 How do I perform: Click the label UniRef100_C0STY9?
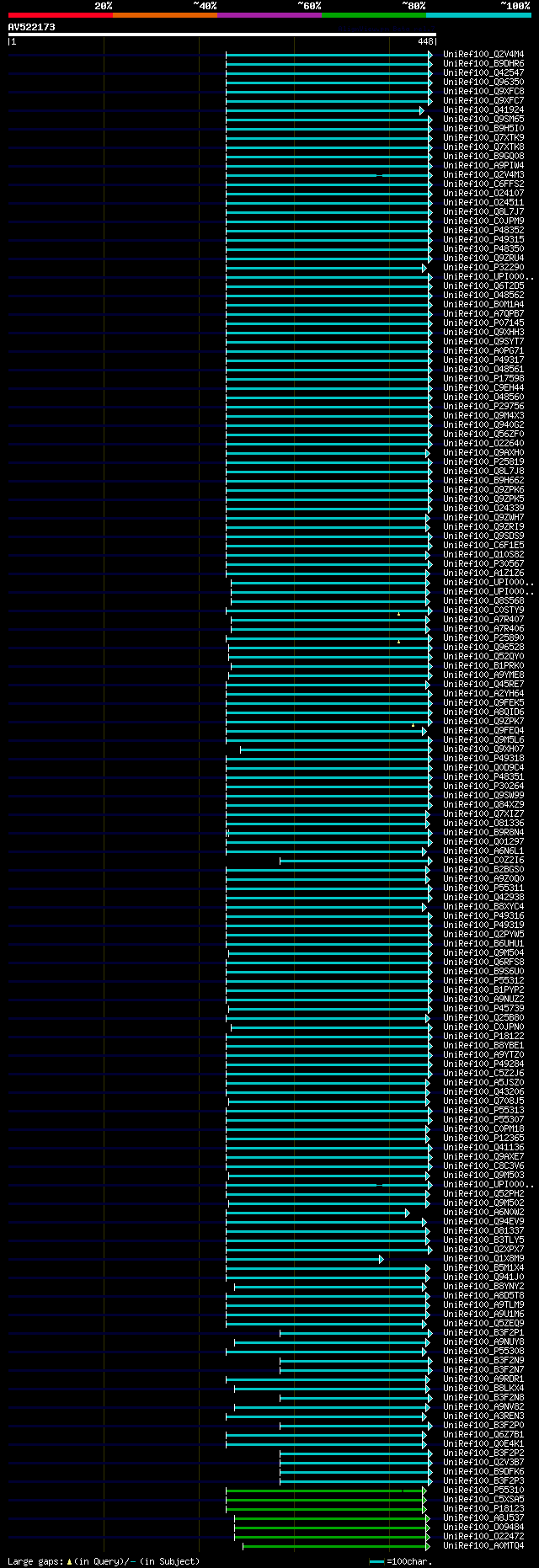pyautogui.click(x=483, y=611)
